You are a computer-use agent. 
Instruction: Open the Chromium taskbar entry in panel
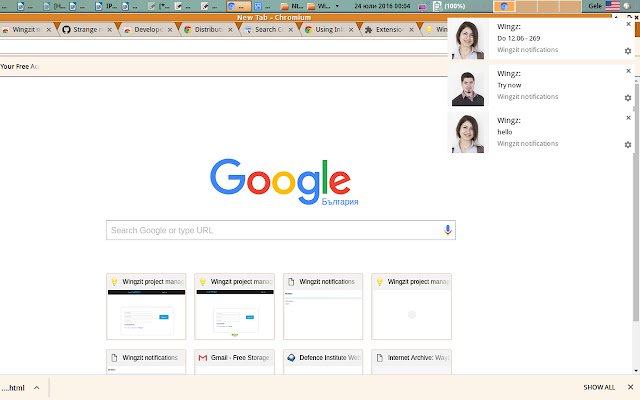coord(239,6)
